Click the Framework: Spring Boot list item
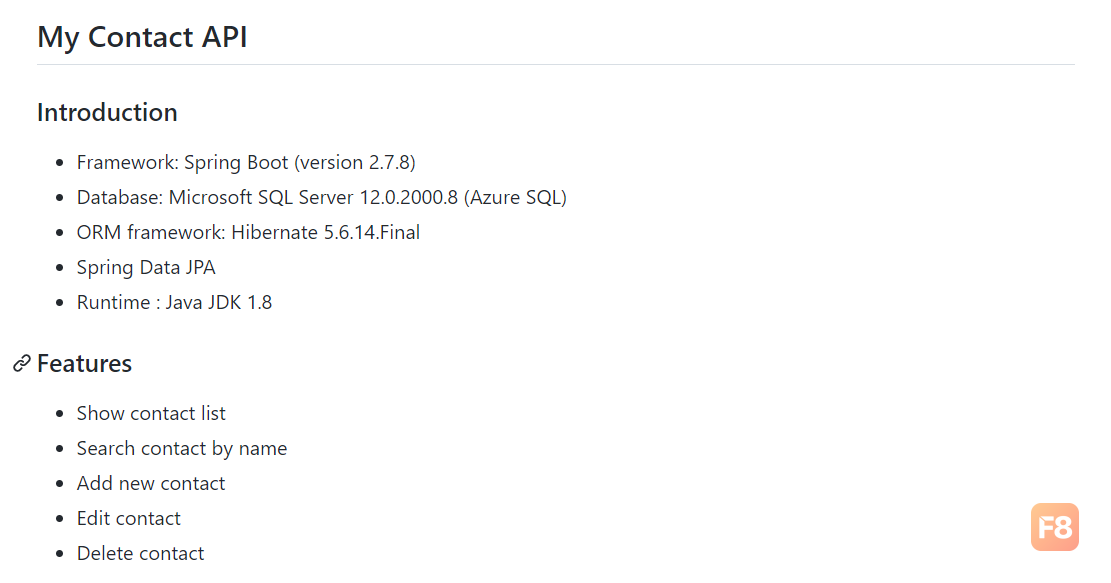 [246, 162]
